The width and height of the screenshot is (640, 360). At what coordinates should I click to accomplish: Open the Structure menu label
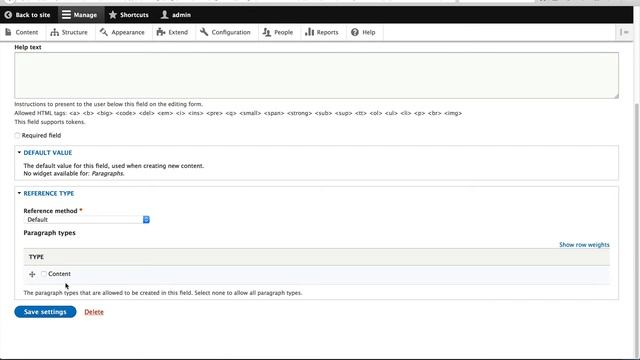(75, 32)
